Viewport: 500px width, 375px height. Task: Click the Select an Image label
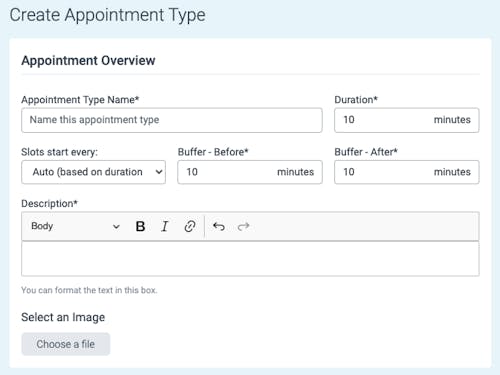point(63,317)
